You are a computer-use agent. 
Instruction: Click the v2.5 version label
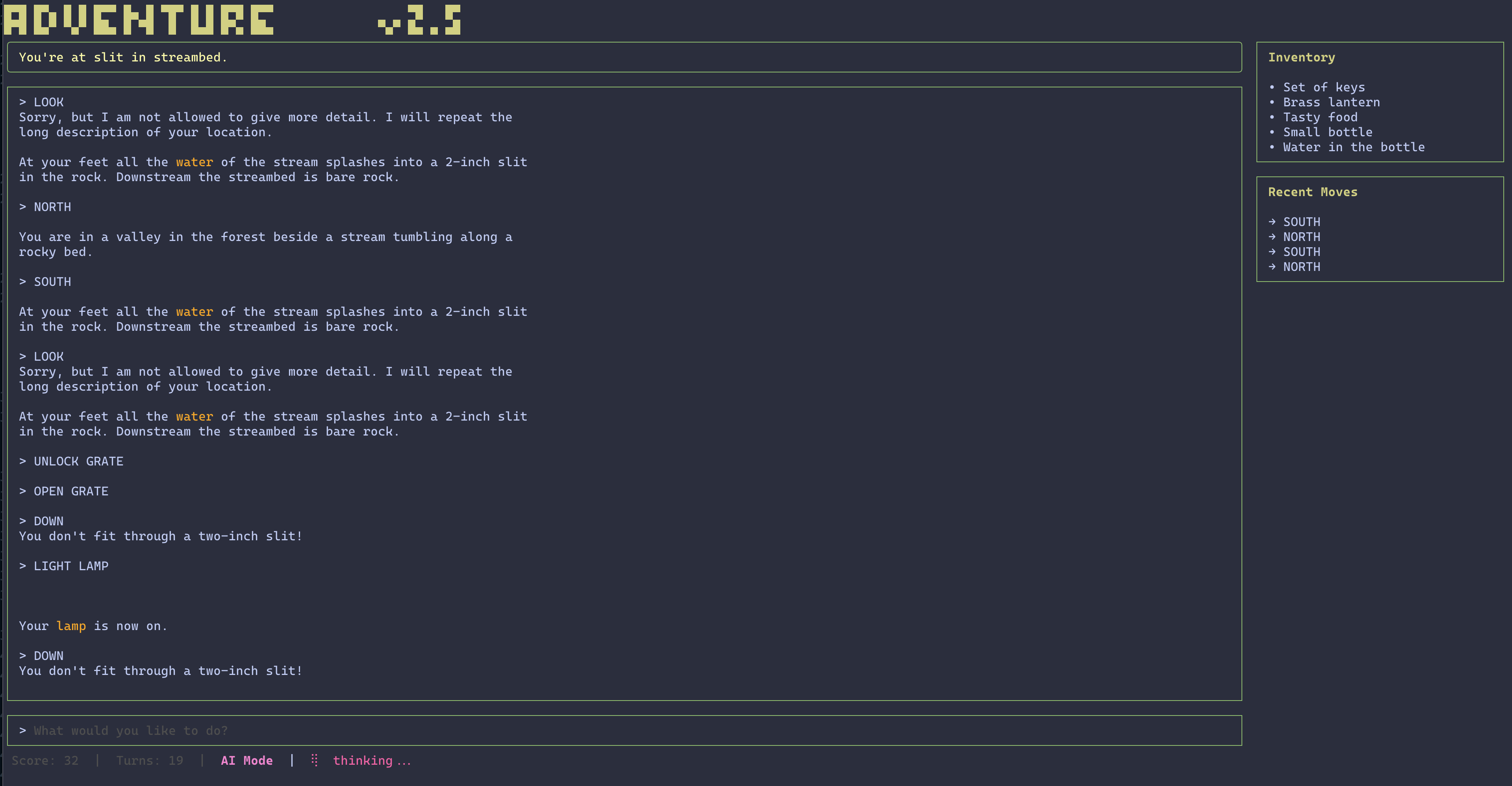click(x=419, y=20)
